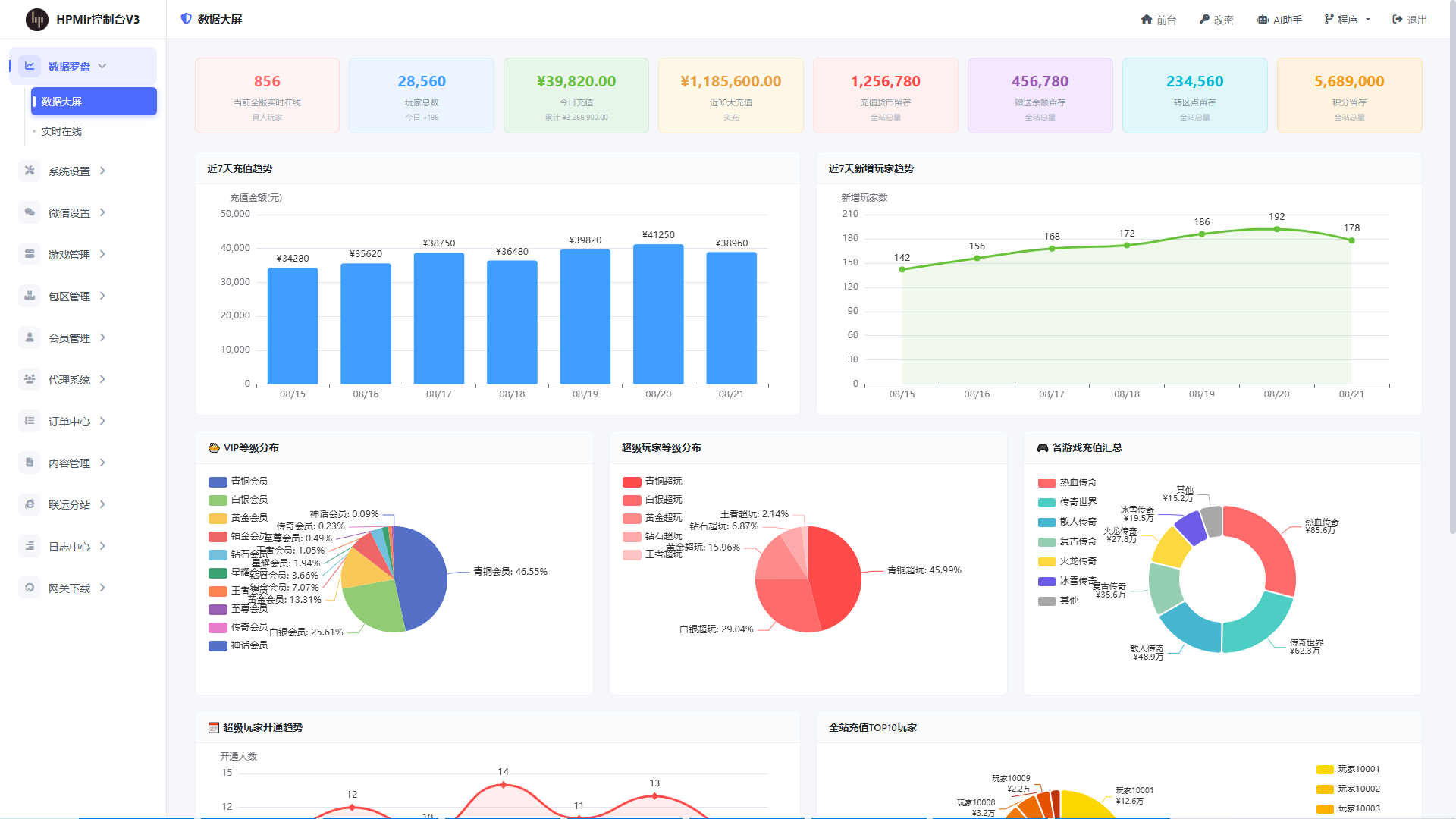The width and height of the screenshot is (1456, 819).
Task: Toggle 玩家10002 legend entry
Action: tap(1348, 789)
